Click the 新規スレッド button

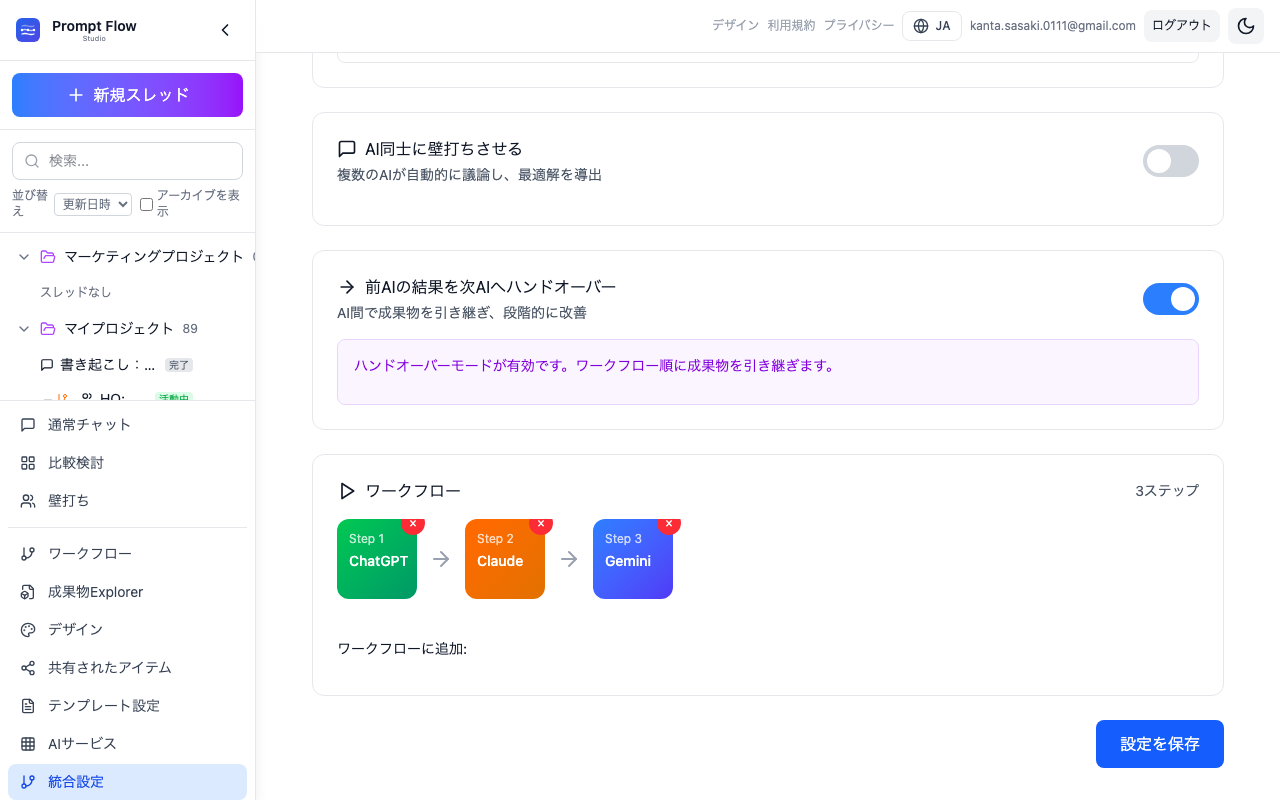coord(127,95)
